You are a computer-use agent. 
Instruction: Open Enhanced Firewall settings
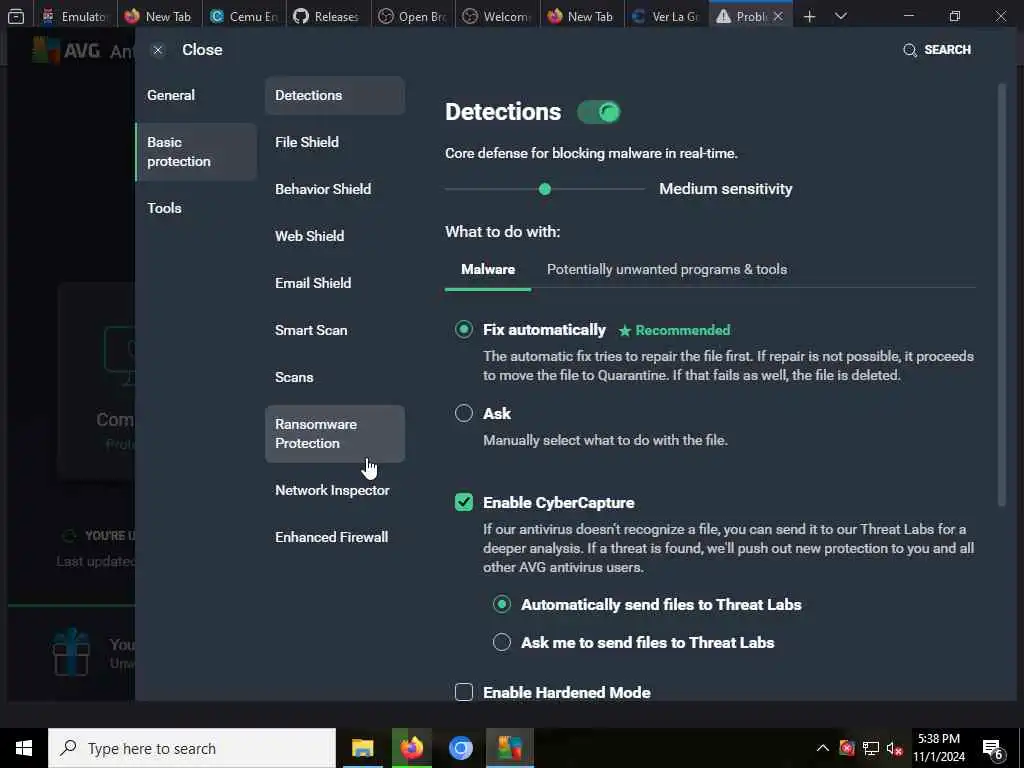pyautogui.click(x=335, y=537)
